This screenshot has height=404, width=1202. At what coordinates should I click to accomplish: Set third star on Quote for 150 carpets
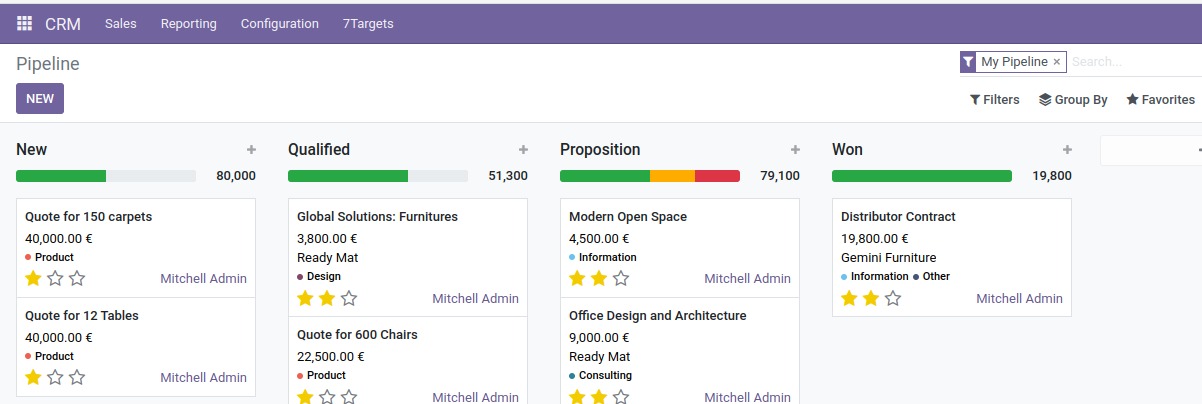point(77,278)
